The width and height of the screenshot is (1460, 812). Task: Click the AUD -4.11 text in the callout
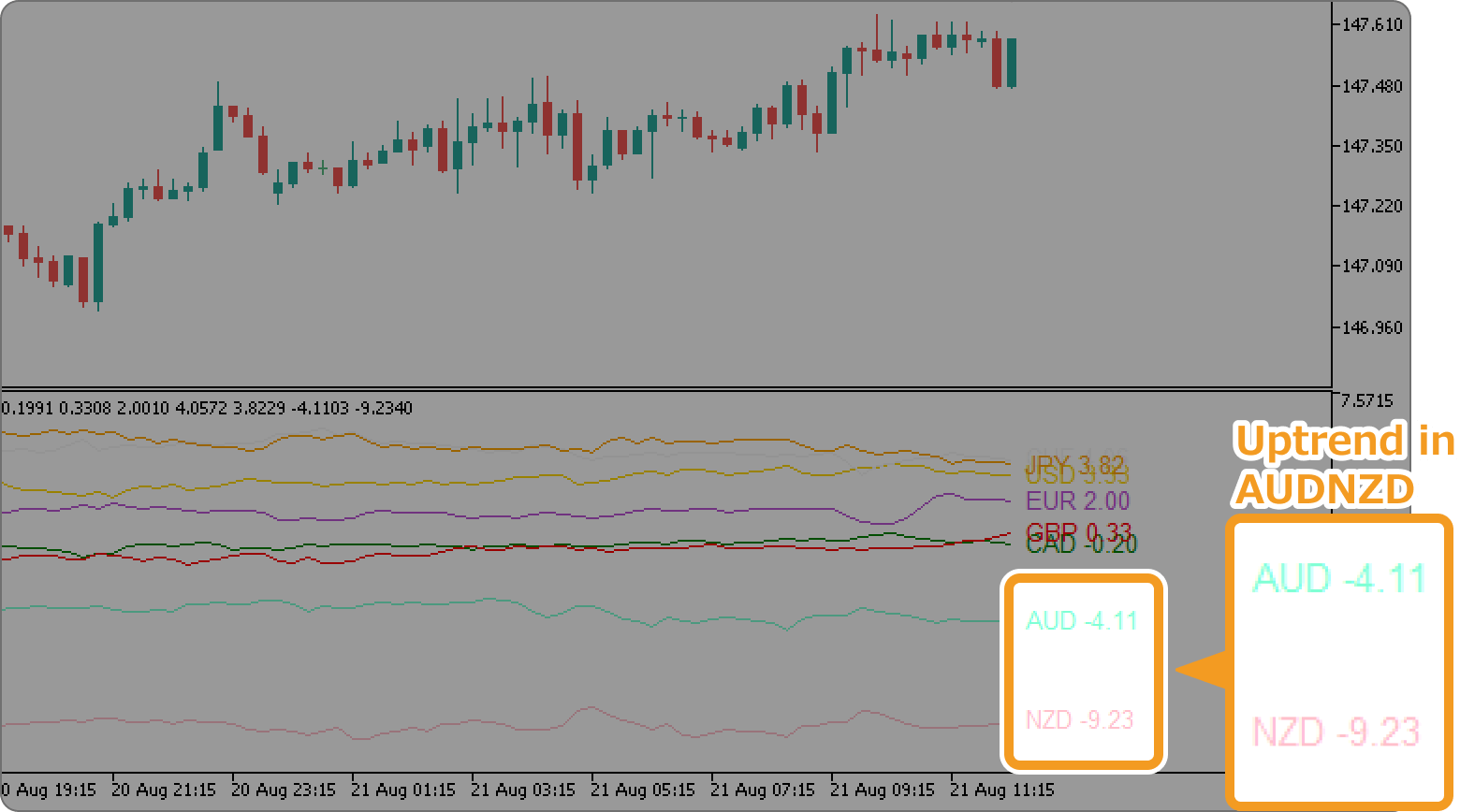point(1339,579)
